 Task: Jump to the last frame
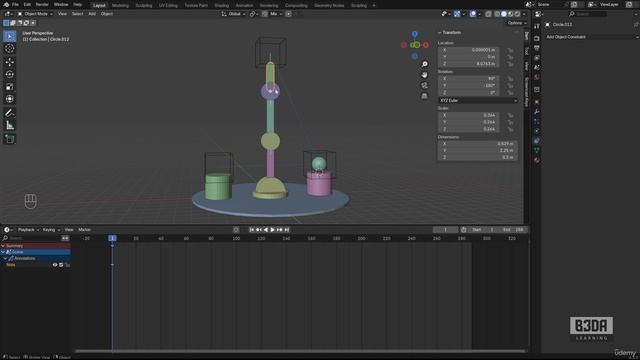coord(287,230)
